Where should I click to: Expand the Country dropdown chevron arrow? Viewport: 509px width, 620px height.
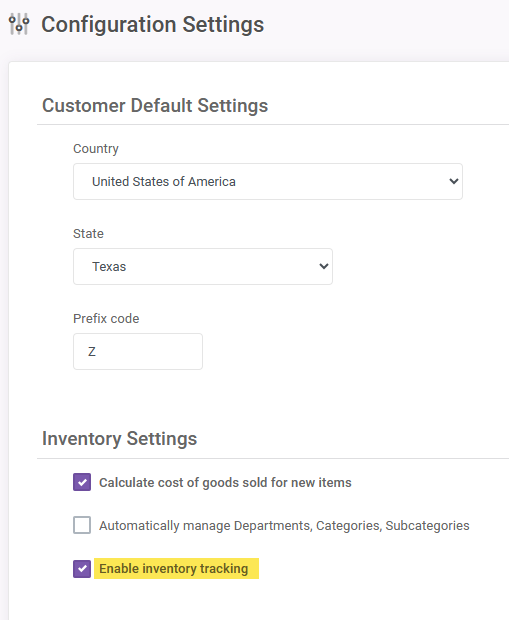[454, 181]
